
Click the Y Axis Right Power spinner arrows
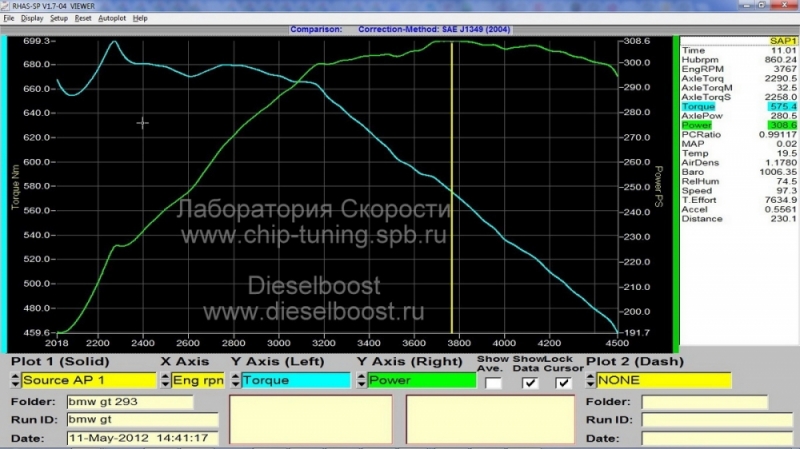click(361, 380)
